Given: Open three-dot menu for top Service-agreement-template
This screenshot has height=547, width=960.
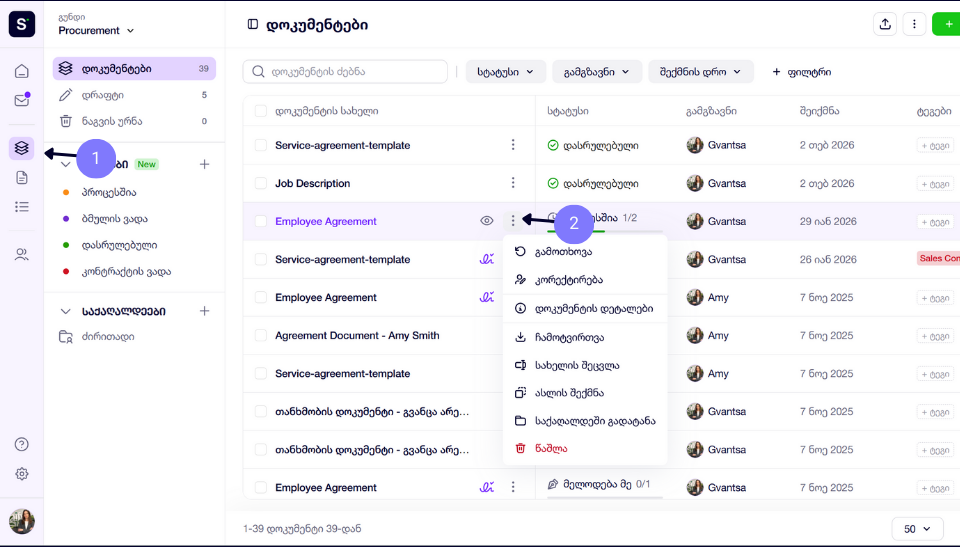Looking at the screenshot, I should 513,145.
